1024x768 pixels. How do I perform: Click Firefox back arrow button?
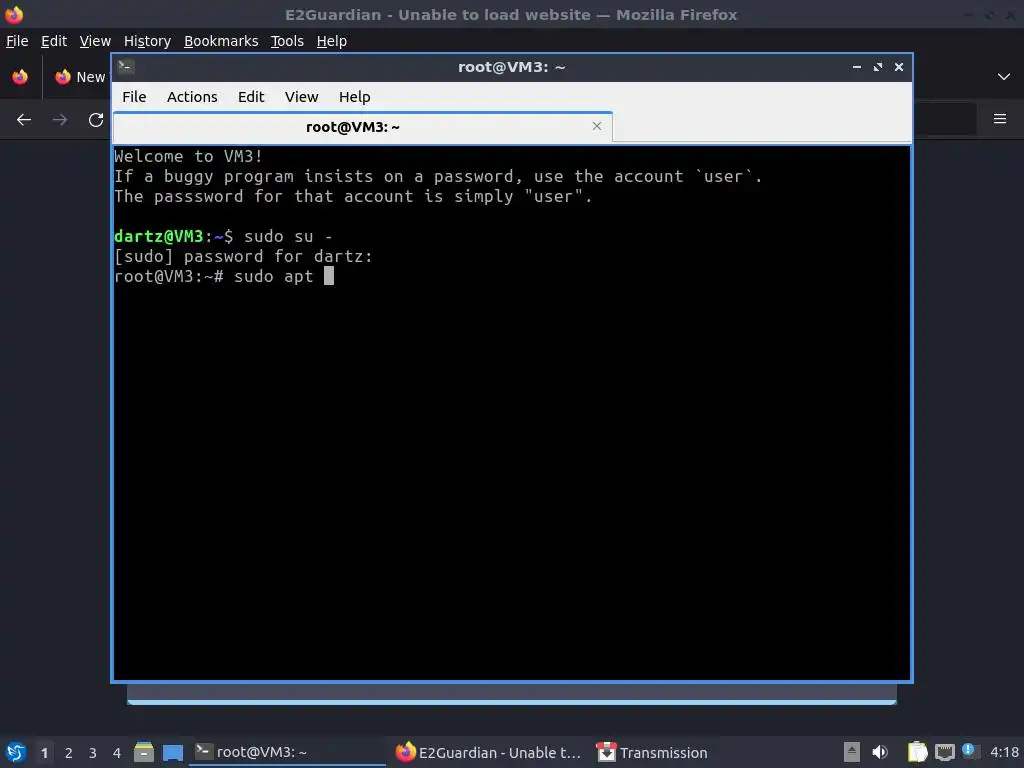point(24,120)
